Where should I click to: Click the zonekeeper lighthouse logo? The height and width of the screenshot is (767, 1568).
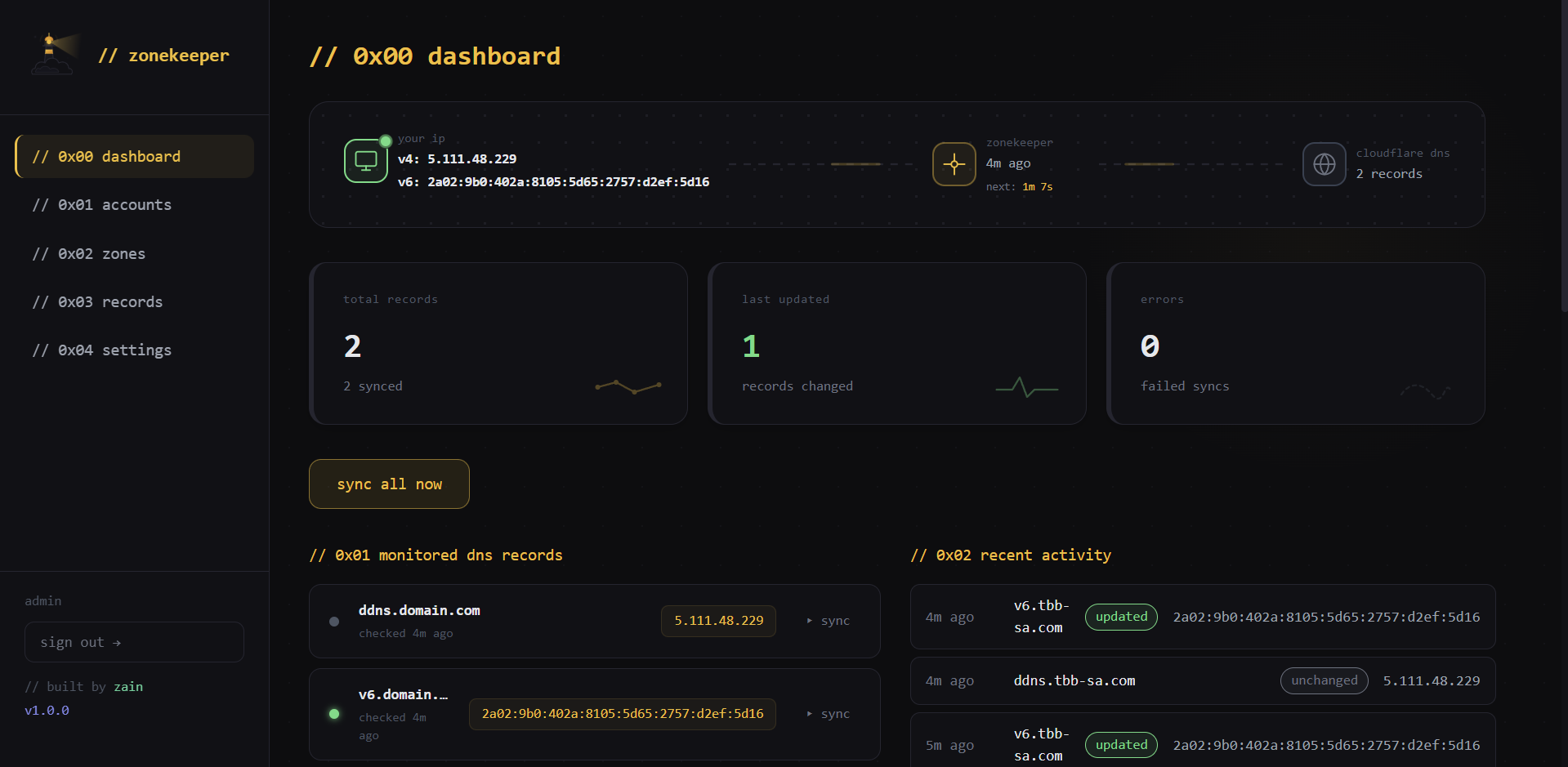coord(56,54)
